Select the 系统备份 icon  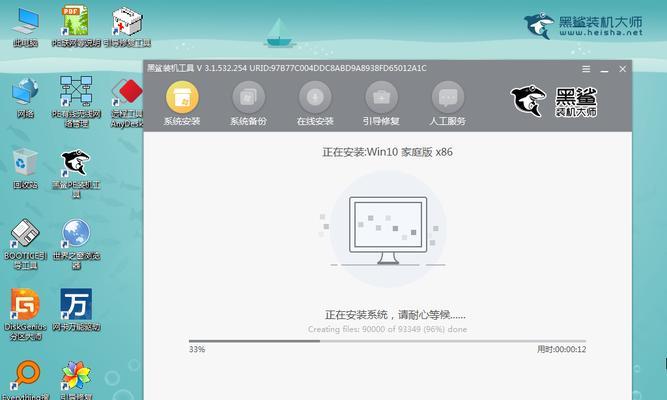(248, 97)
